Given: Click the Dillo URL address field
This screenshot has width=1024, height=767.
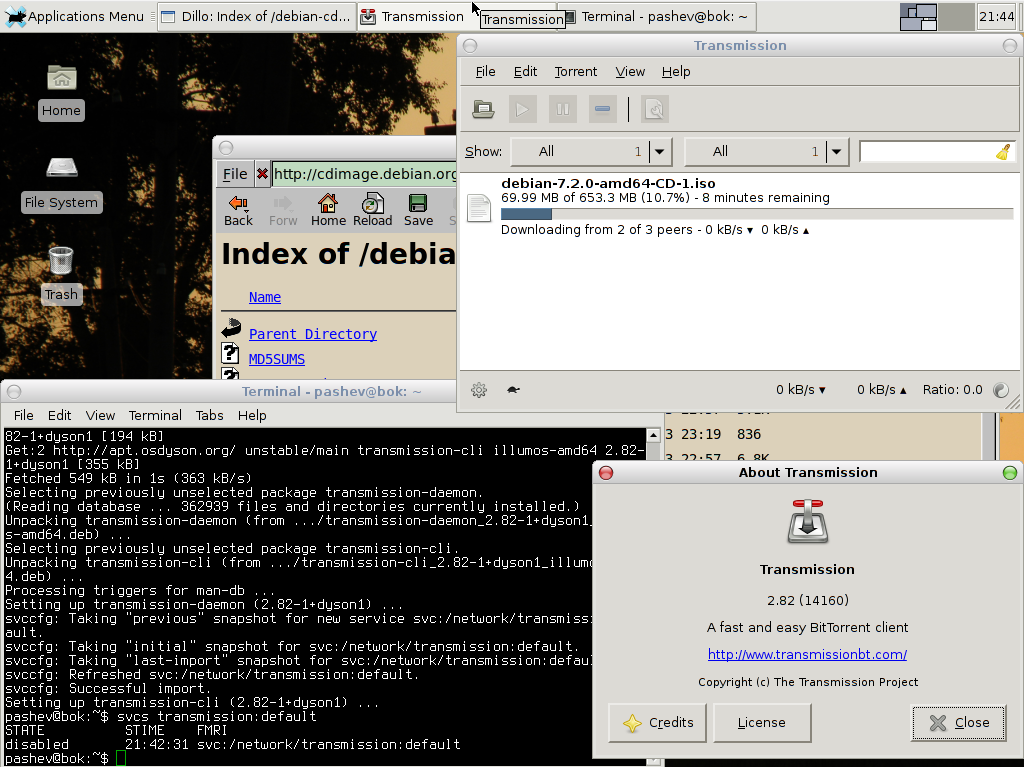Looking at the screenshot, I should click(364, 174).
